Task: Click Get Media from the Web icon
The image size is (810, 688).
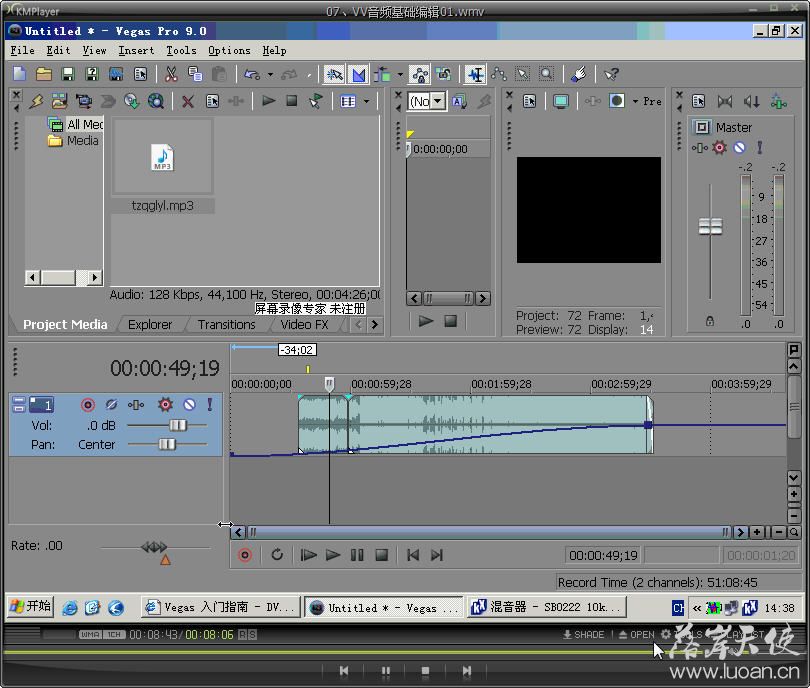Action: pos(155,101)
